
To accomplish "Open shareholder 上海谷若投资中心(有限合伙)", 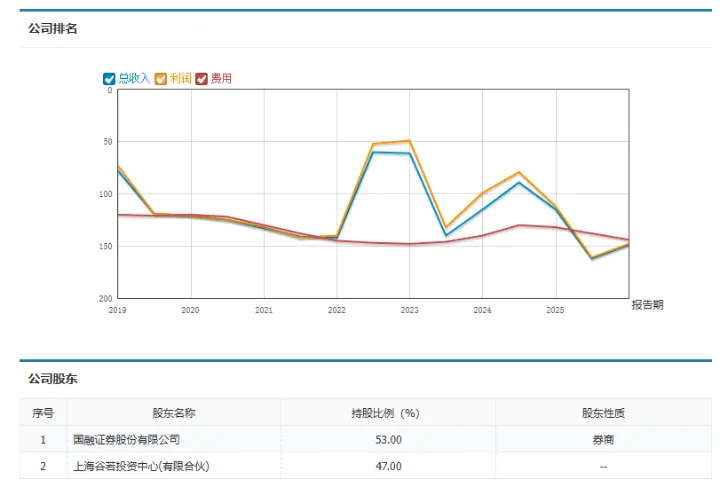I will coord(141,466).
